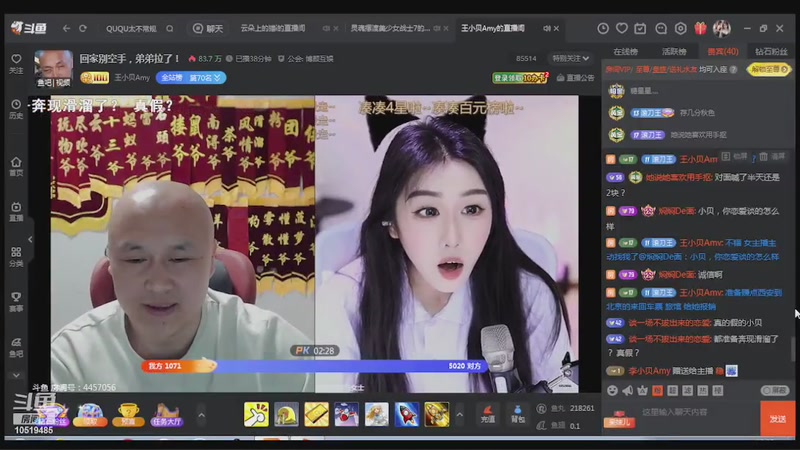Click the search magnifier icon
The image size is (800, 450).
pyautogui.click(x=170, y=29)
